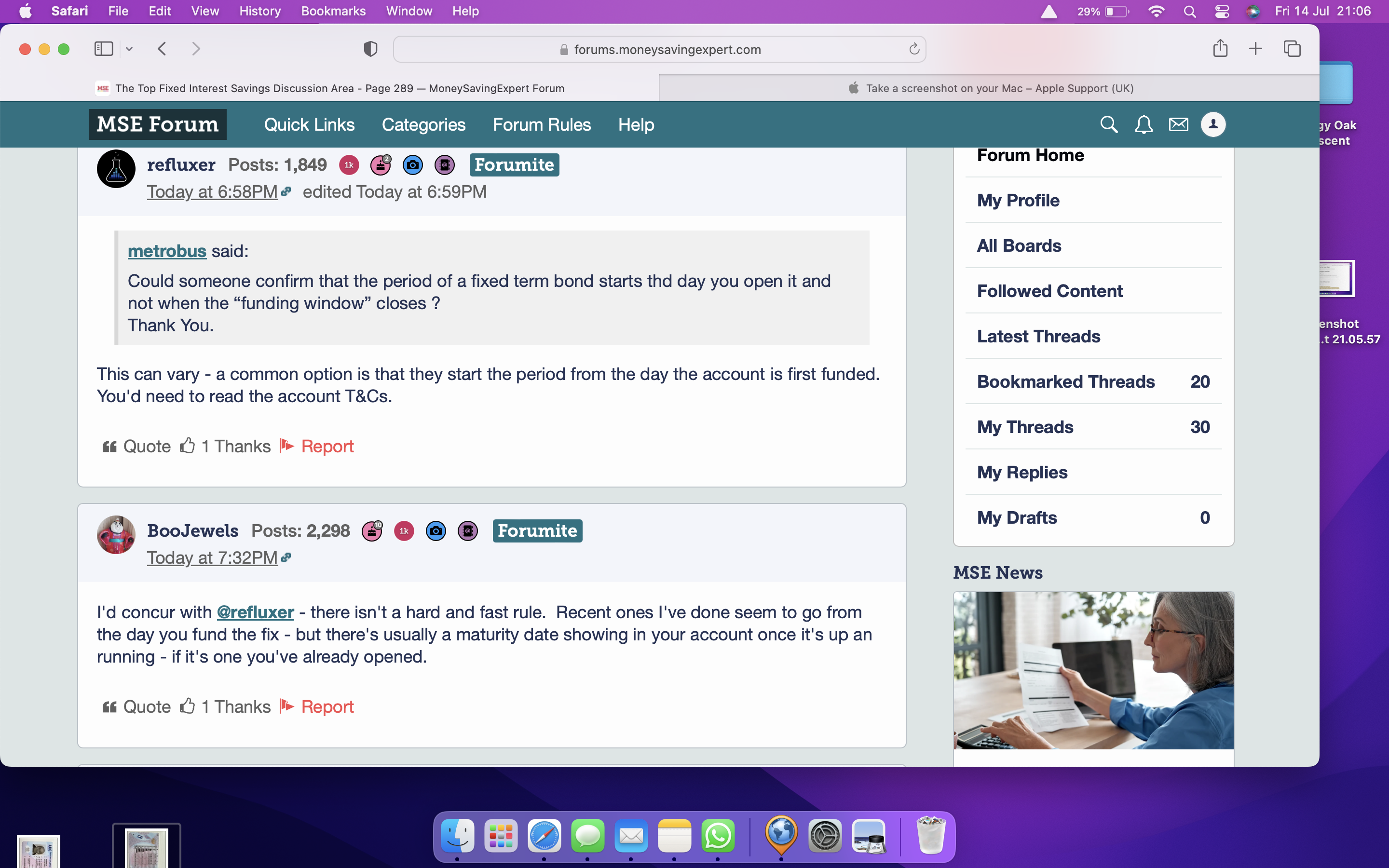Click BooJewels' 1k posts badge
Viewport: 1389px width, 868px height.
point(404,531)
